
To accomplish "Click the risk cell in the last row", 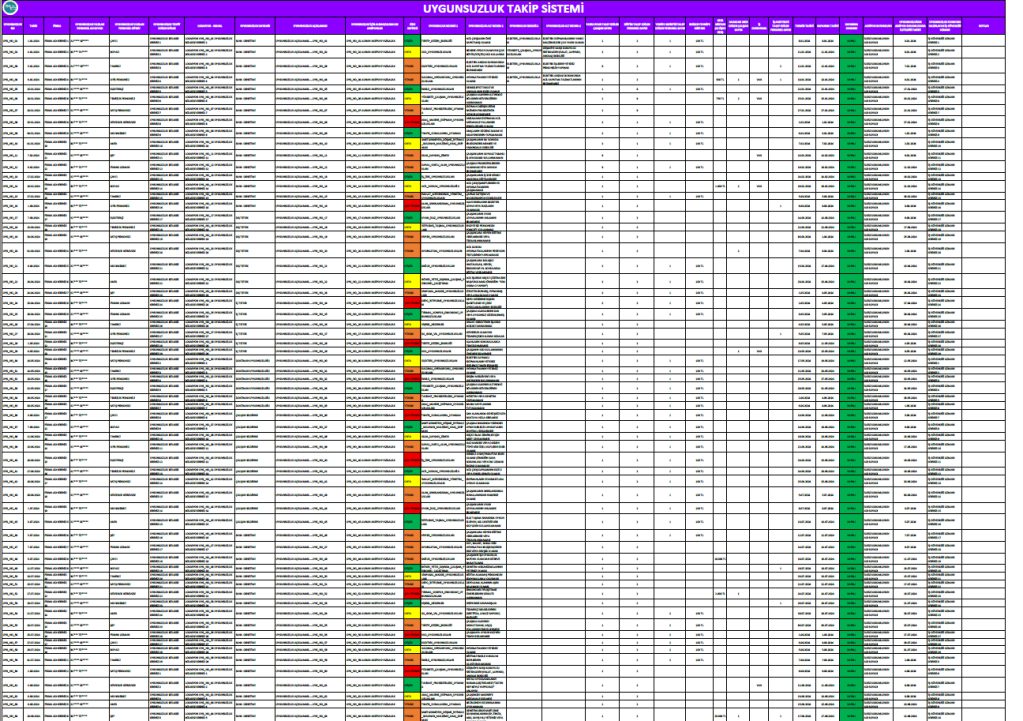I will pyautogui.click(x=413, y=715).
